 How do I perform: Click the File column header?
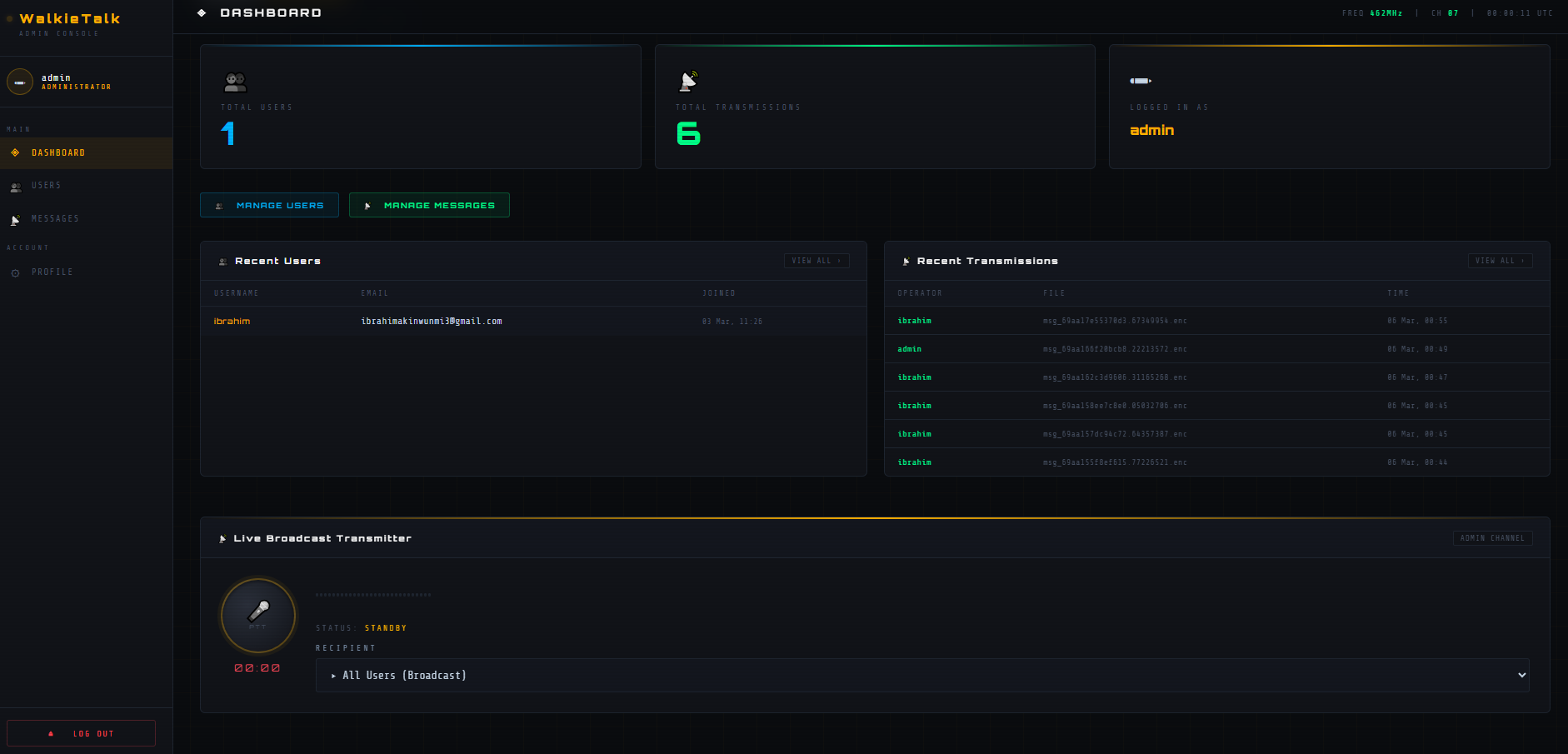click(x=1054, y=293)
